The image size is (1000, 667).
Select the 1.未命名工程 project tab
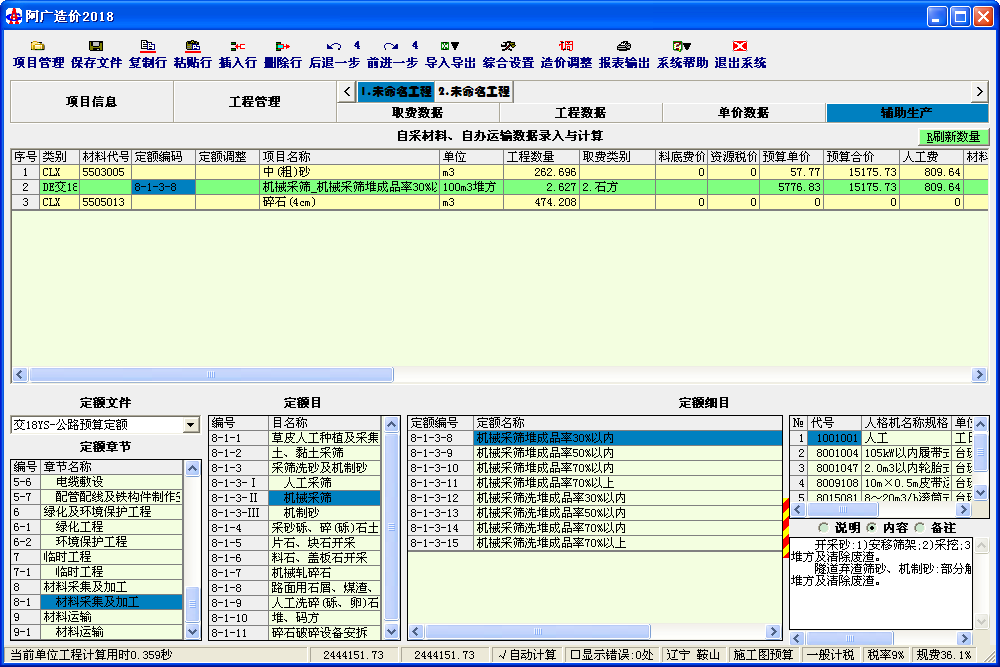395,92
